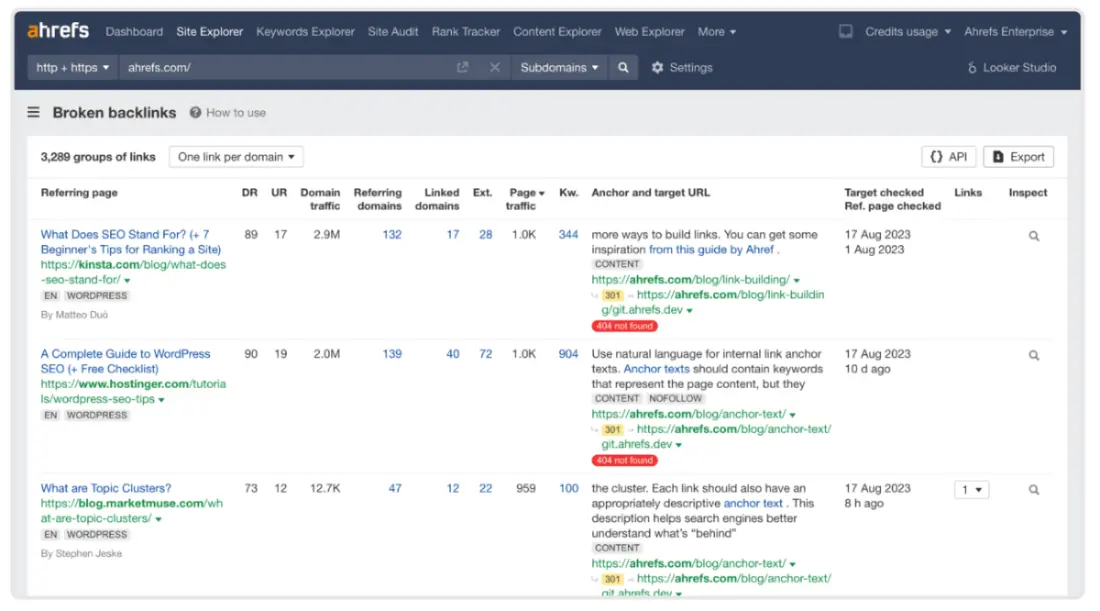
Task: Click Kw. value 344
Action: pyautogui.click(x=568, y=235)
